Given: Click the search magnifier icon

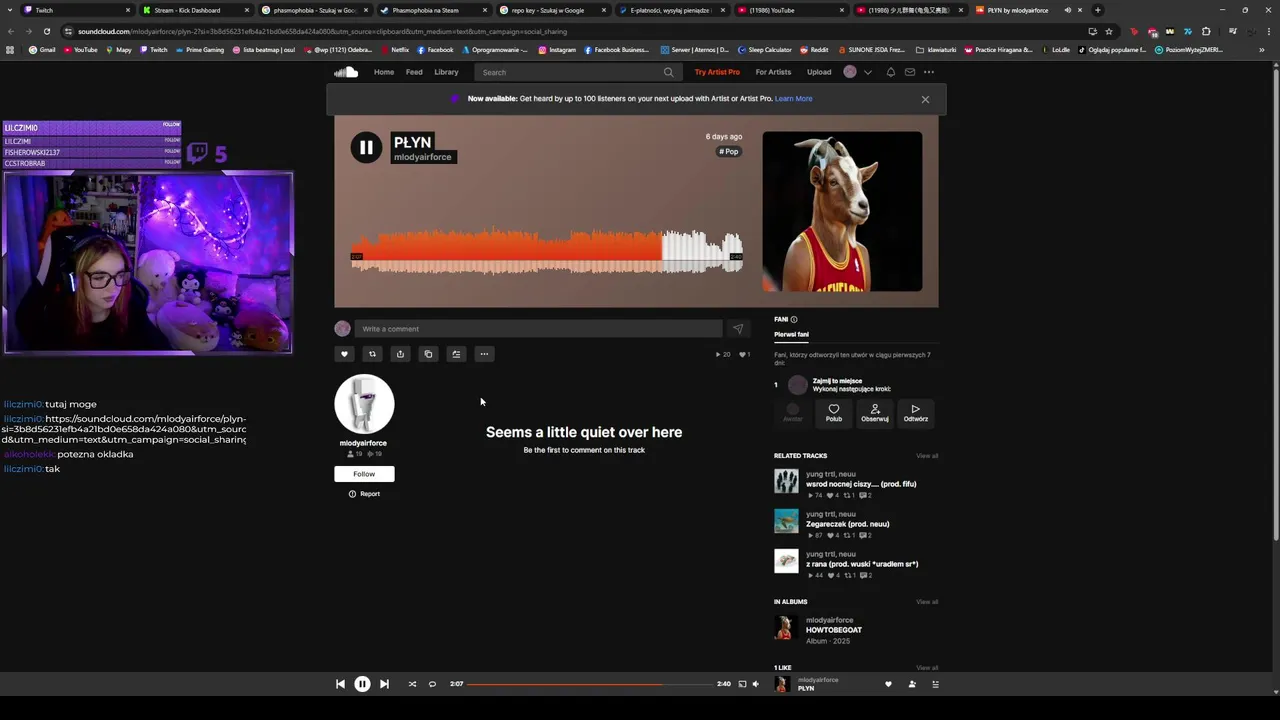Looking at the screenshot, I should (x=668, y=72).
